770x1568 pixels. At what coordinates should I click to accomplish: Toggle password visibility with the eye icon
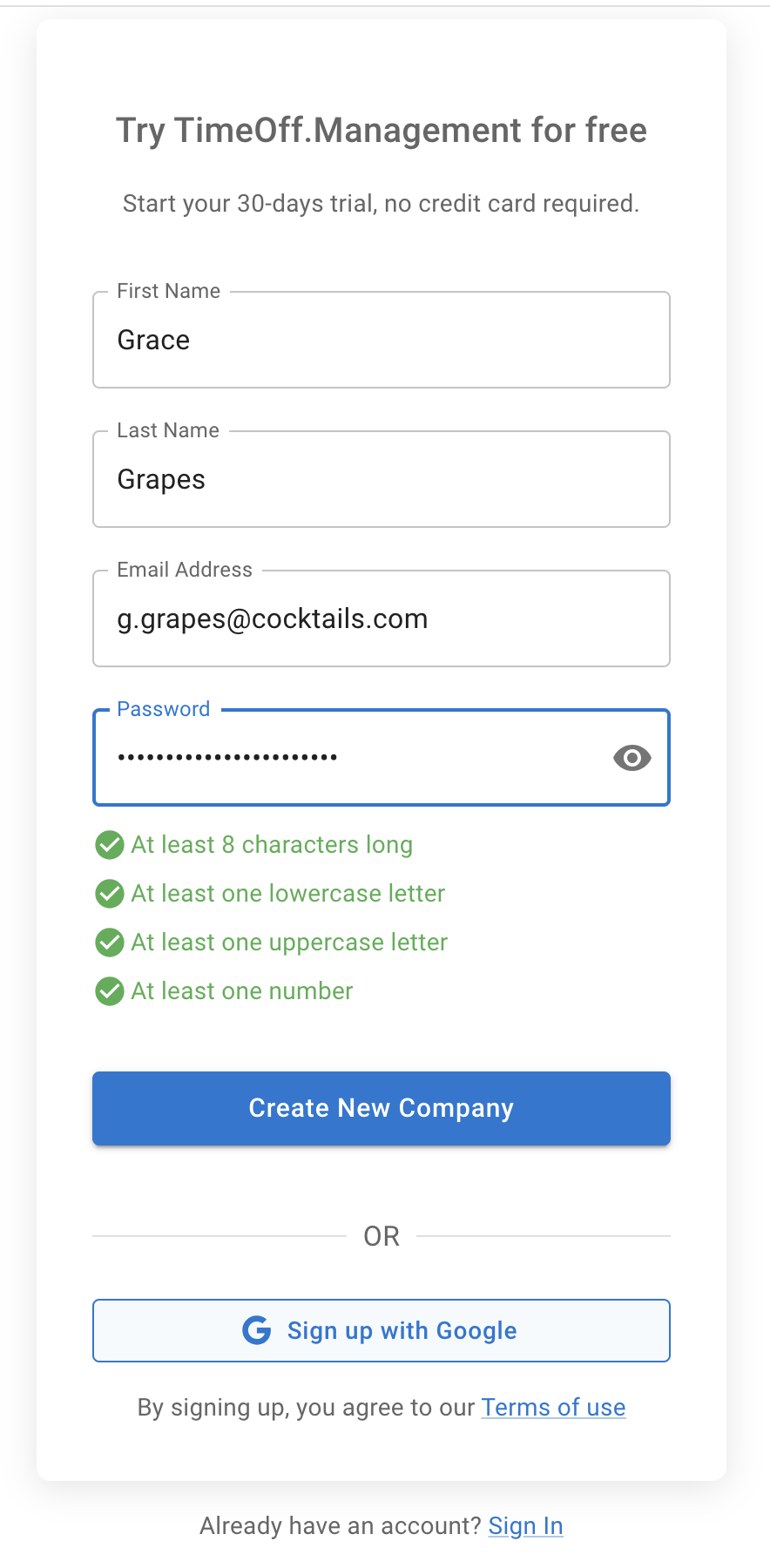click(x=632, y=758)
